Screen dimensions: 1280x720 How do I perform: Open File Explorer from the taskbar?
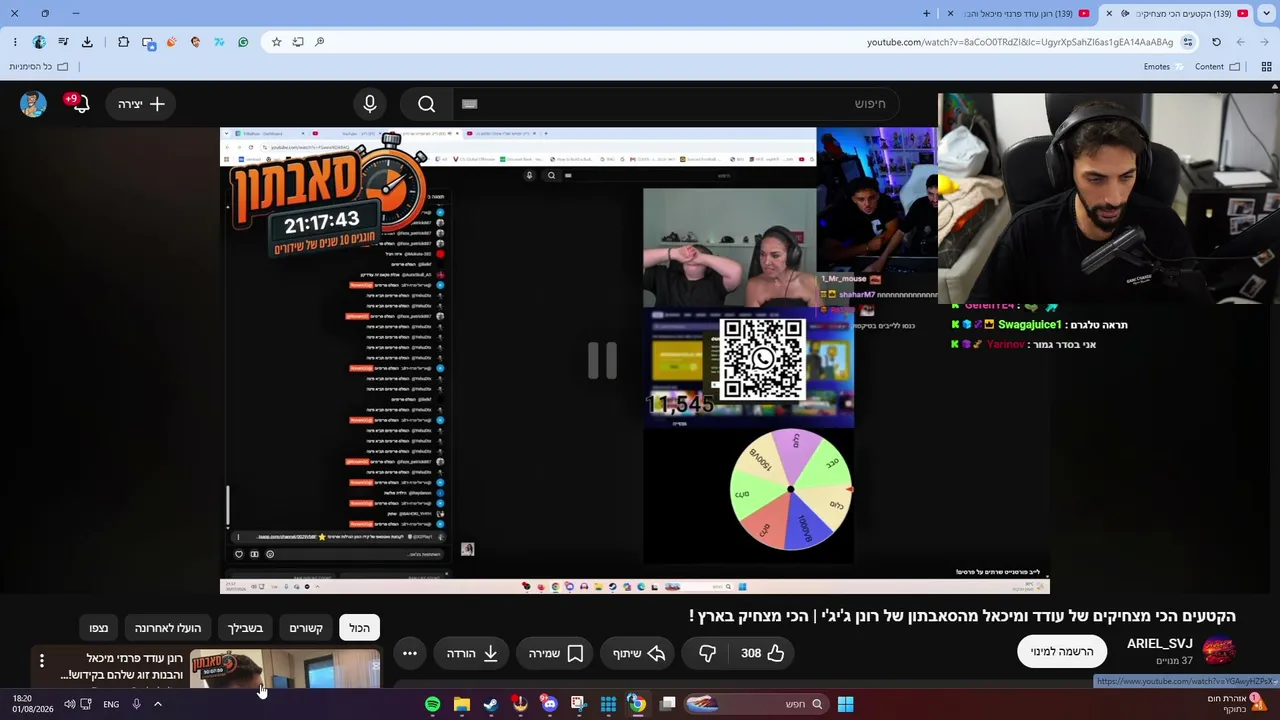461,704
